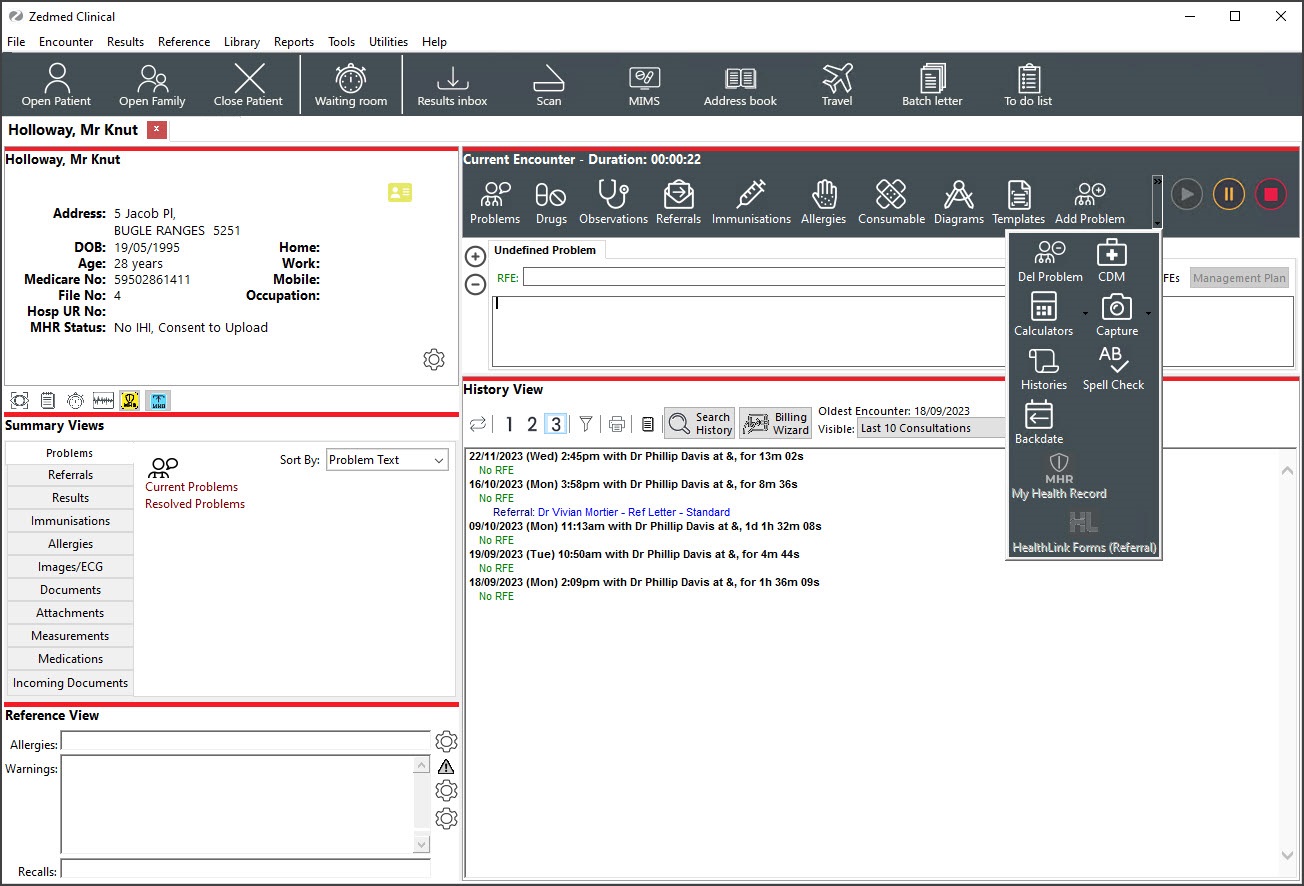1304x886 pixels.
Task: Open the Allergies encounter tool
Action: point(823,200)
